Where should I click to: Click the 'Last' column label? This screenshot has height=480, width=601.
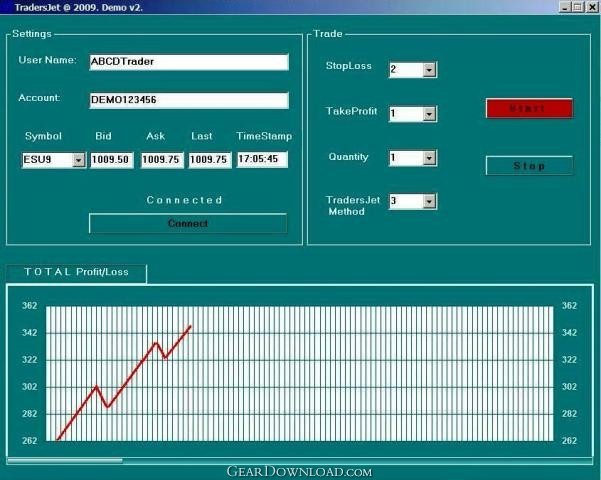click(x=202, y=136)
